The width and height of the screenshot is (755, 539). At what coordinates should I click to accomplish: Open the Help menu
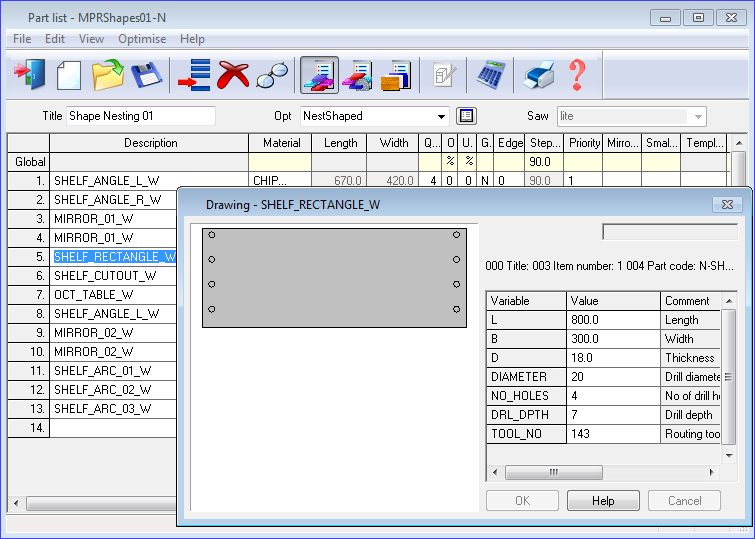pos(192,39)
